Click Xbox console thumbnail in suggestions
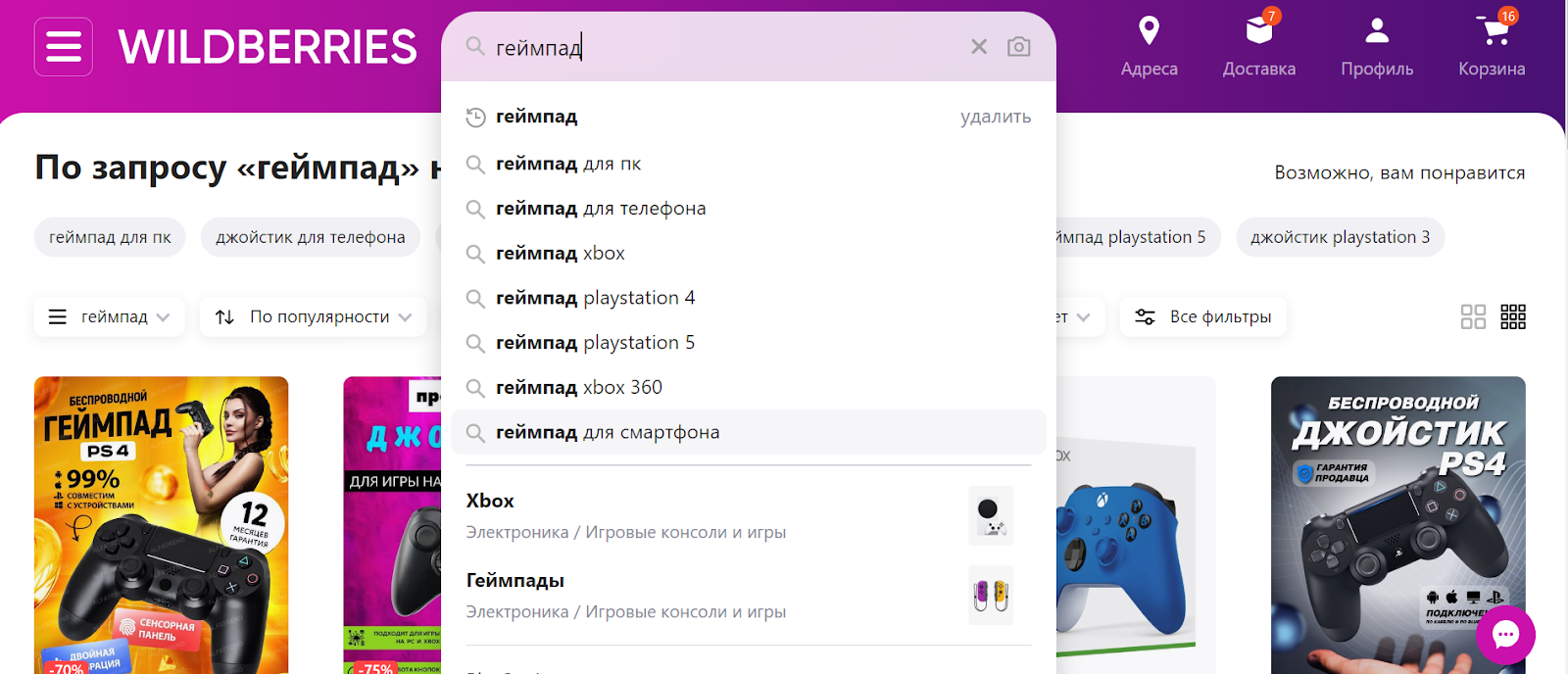 (x=991, y=515)
